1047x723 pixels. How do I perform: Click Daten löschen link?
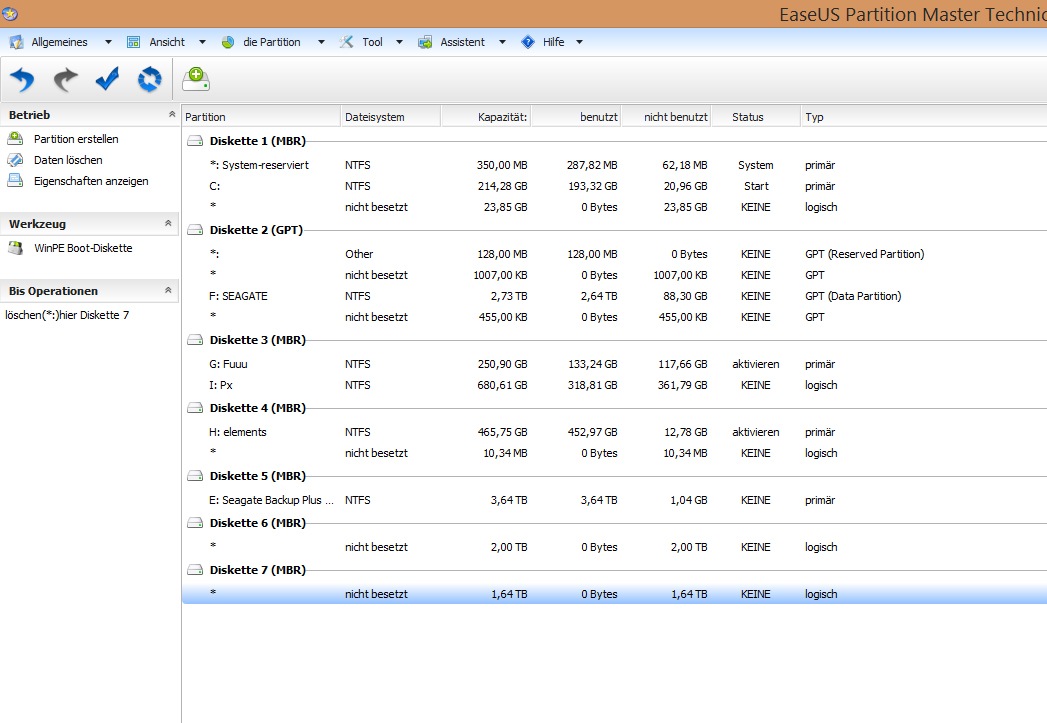tap(68, 160)
